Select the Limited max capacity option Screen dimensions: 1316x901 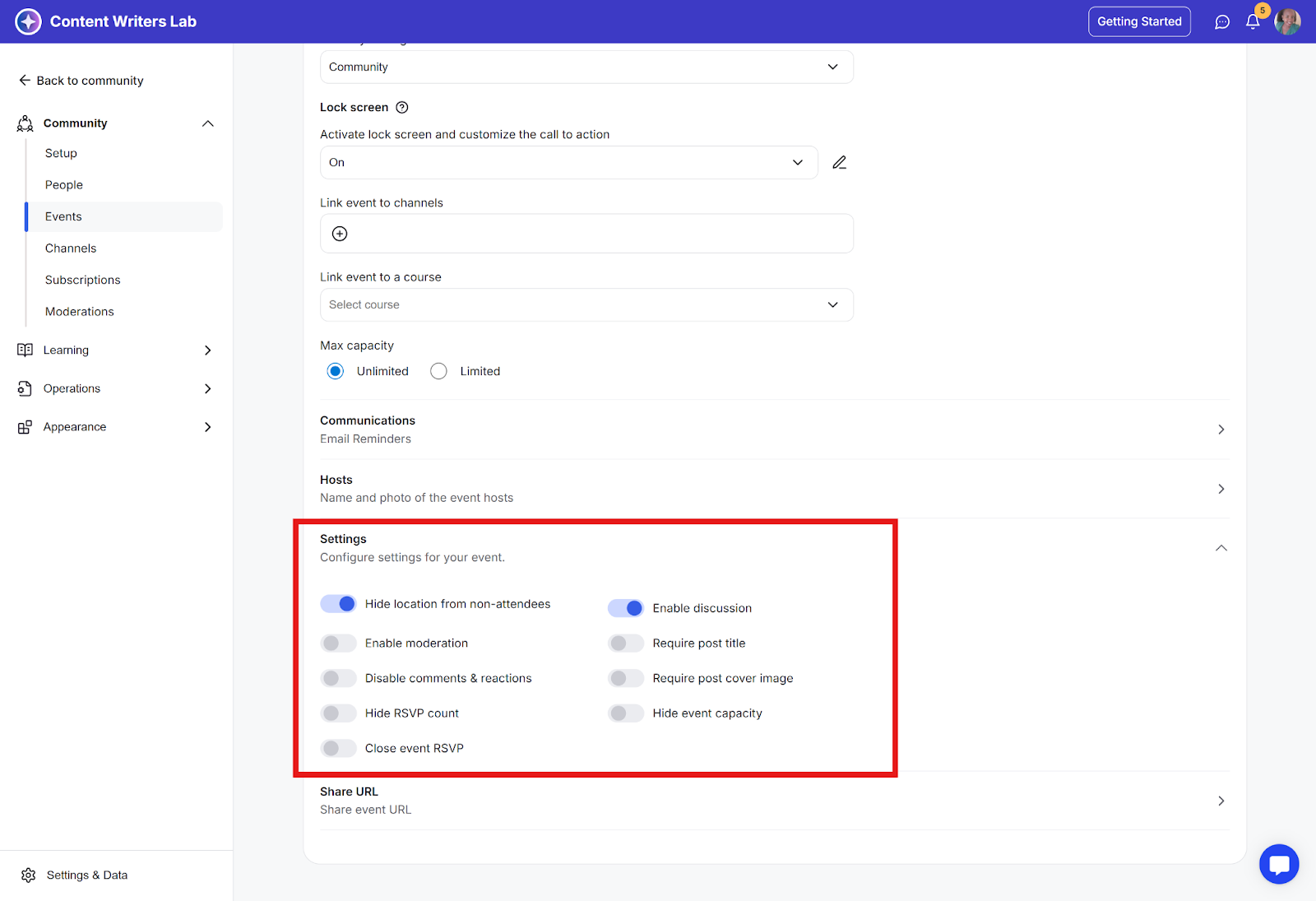(439, 371)
